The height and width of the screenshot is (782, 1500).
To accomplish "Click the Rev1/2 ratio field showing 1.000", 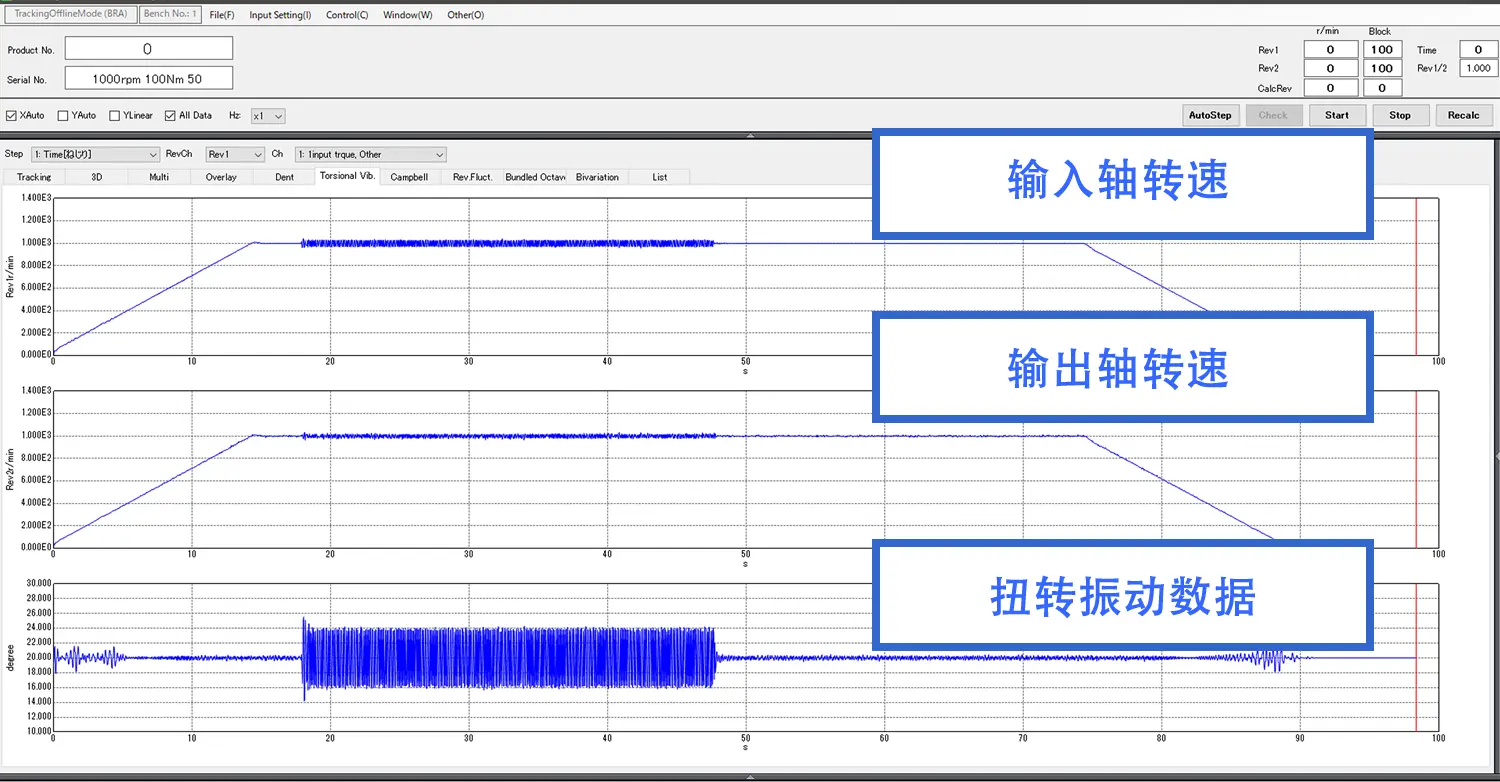I will tap(1478, 69).
